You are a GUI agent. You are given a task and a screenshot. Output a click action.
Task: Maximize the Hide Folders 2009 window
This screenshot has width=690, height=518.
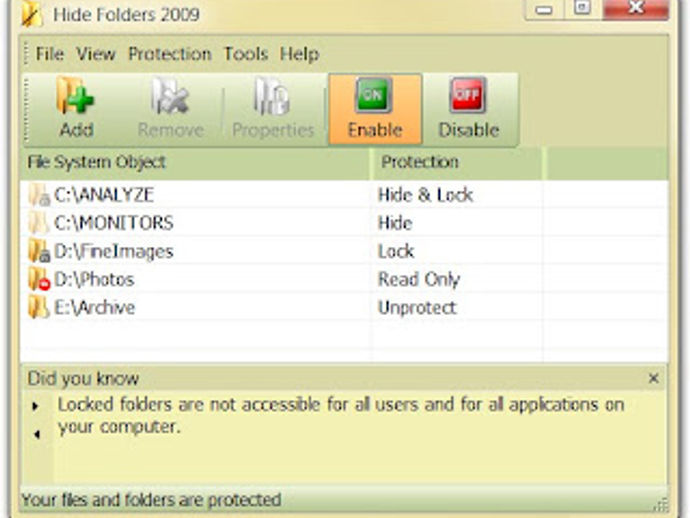(x=583, y=8)
